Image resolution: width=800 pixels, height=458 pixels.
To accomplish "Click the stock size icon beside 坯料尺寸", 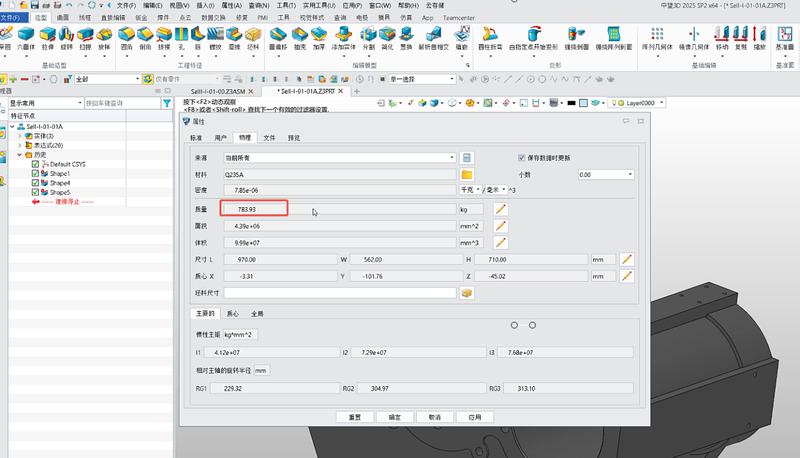I will (x=467, y=293).
